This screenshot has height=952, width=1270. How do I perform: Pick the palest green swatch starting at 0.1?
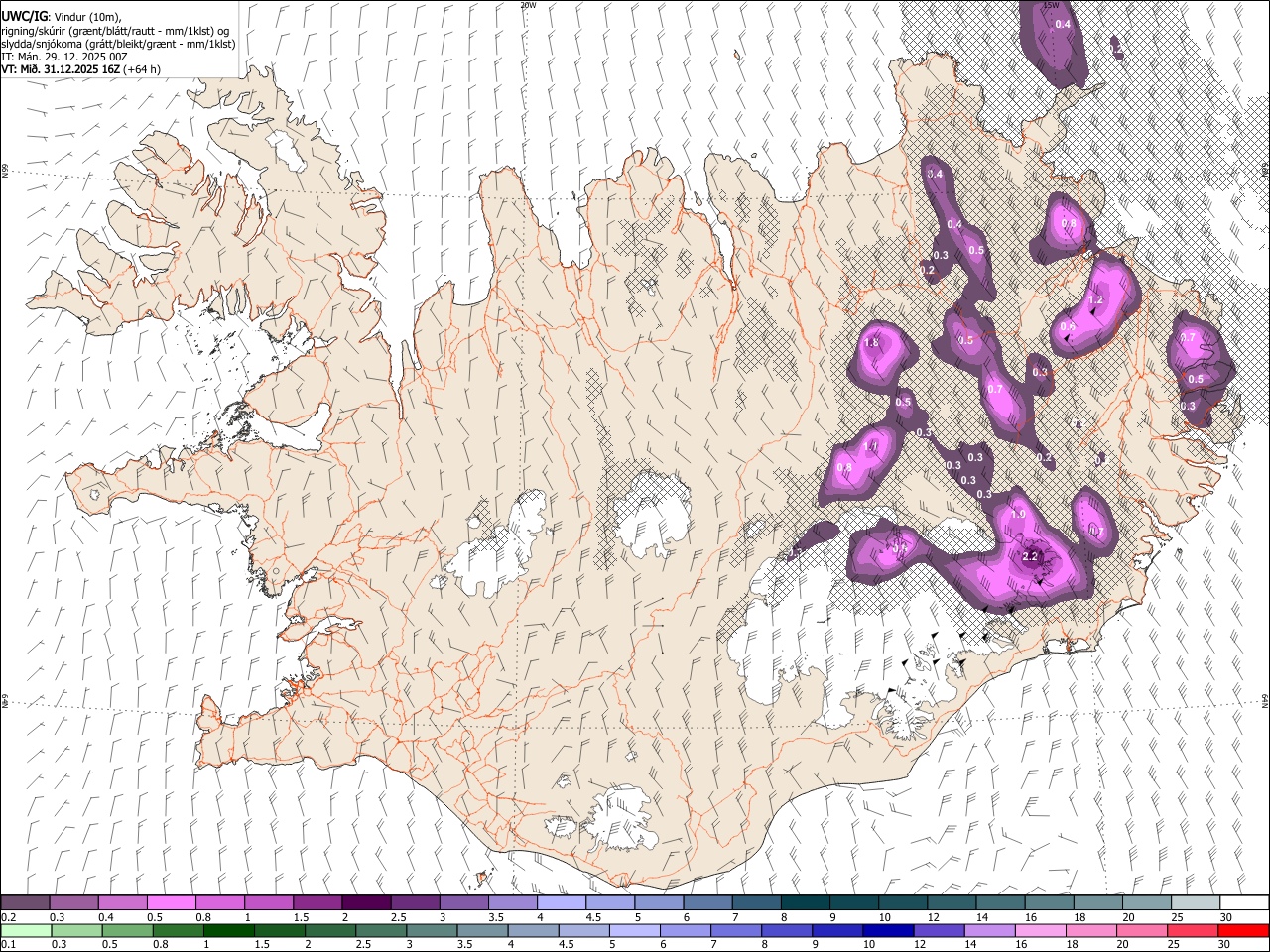pos(26,930)
